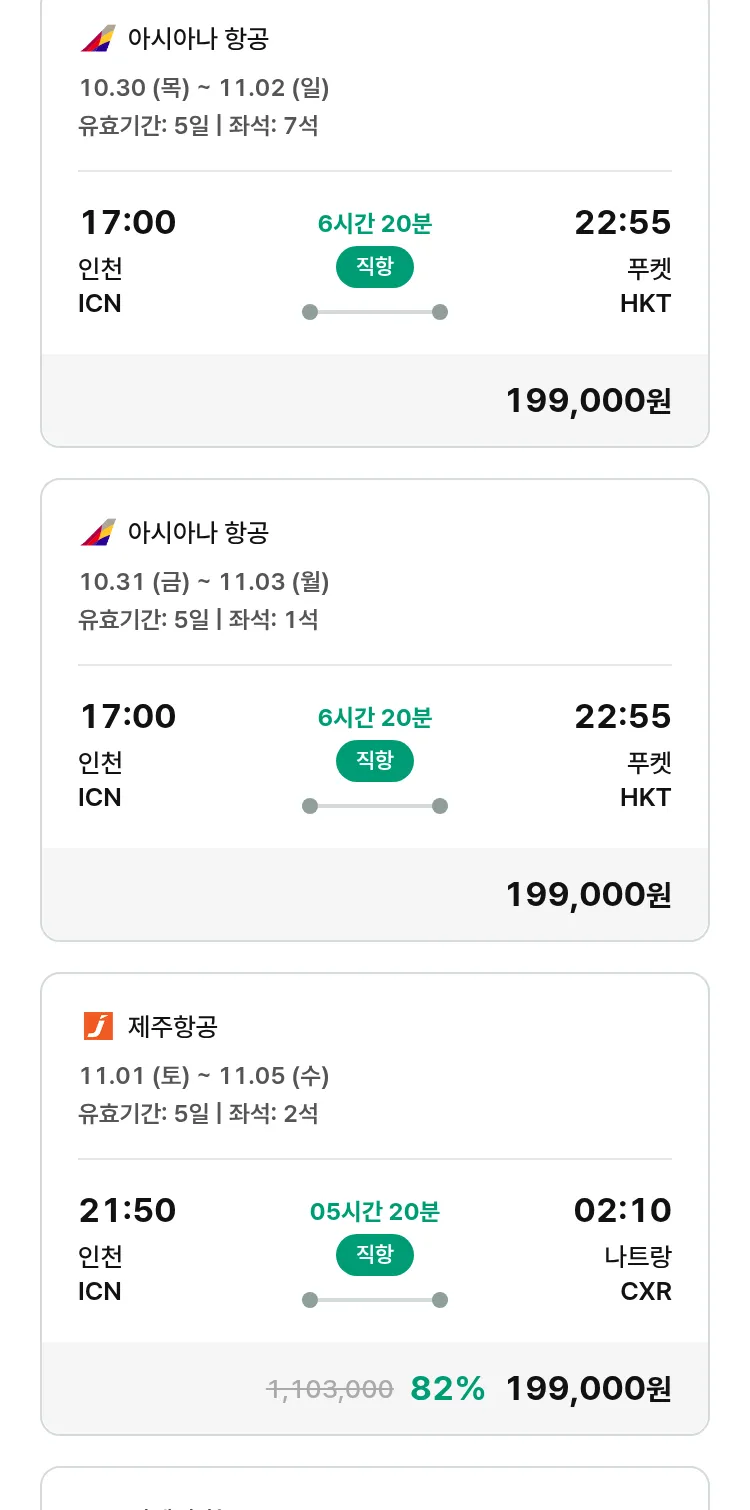The width and height of the screenshot is (750, 1510).
Task: Select the discounted 199,000원 Jeju Air price
Action: click(588, 1388)
